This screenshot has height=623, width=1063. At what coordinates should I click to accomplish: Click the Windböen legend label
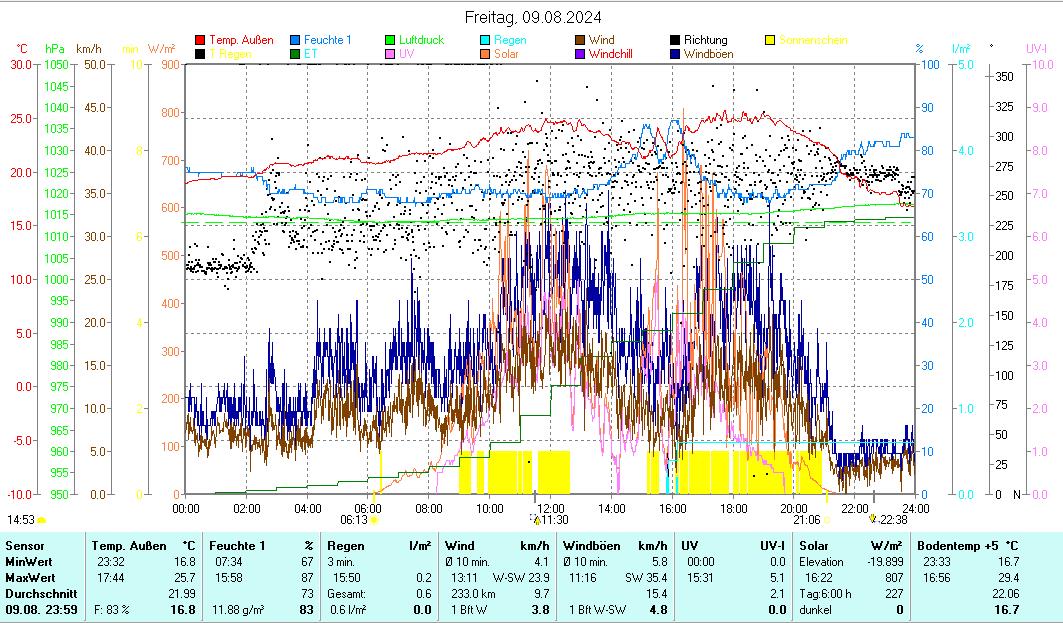tap(707, 54)
